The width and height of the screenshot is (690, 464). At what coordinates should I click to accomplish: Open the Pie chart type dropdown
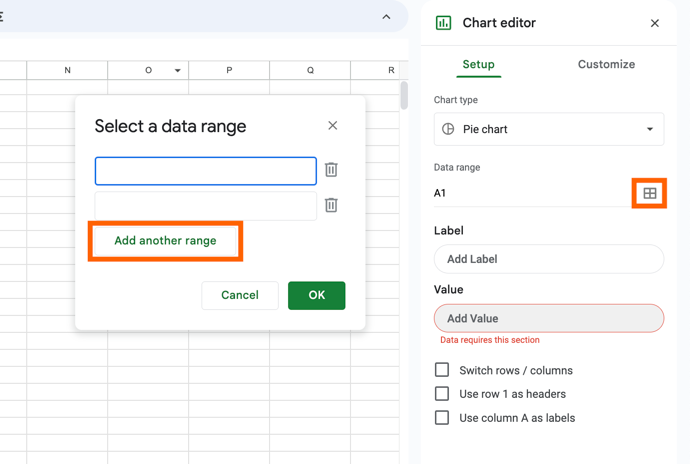pyautogui.click(x=549, y=129)
